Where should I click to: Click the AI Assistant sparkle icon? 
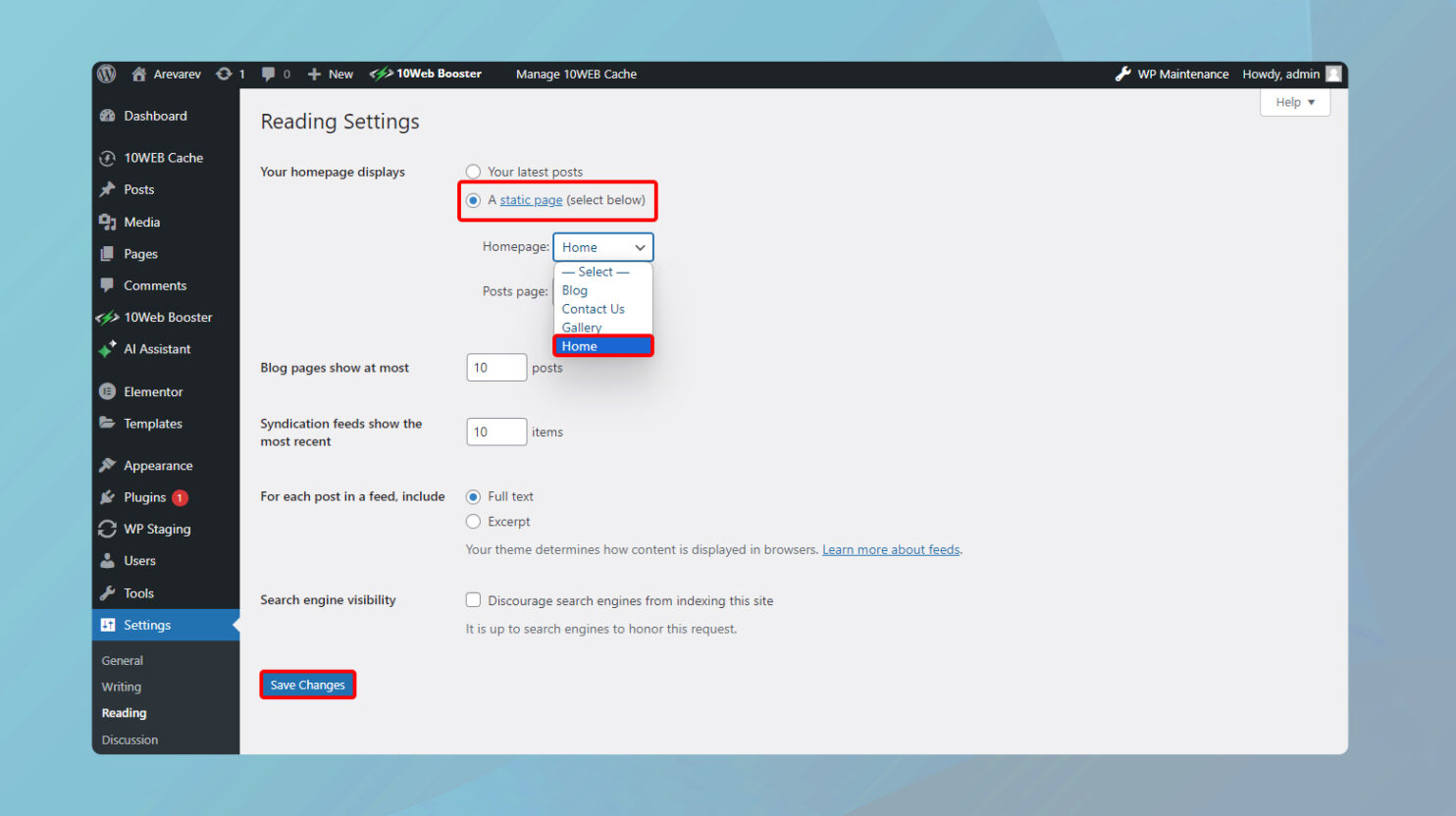click(108, 349)
